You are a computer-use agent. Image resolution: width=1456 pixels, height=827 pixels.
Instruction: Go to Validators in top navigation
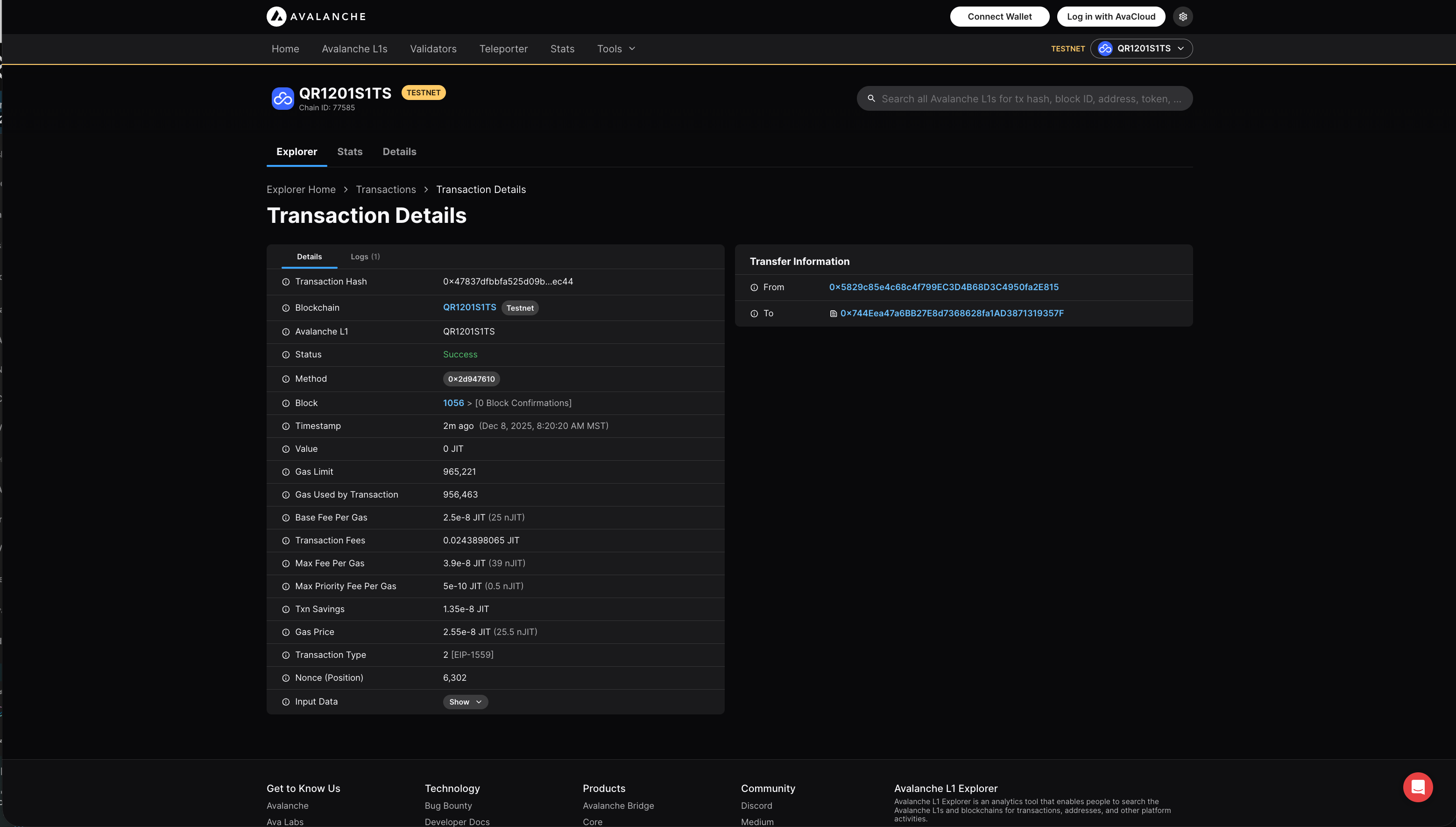point(433,49)
